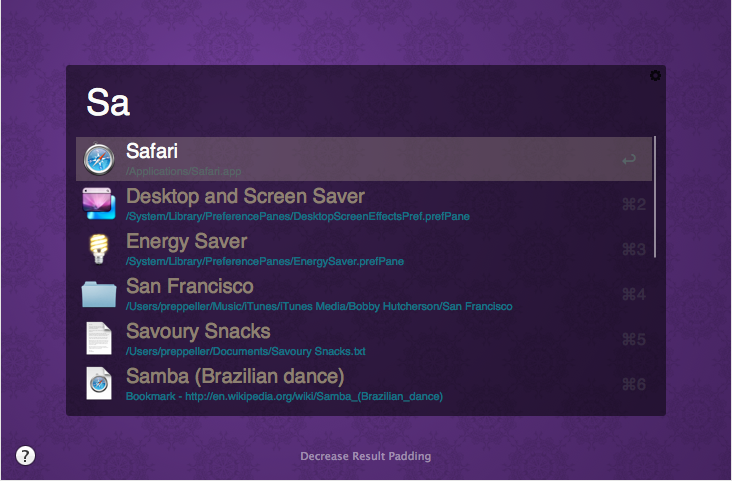Click the Energy Saver light bulb icon

(99, 248)
